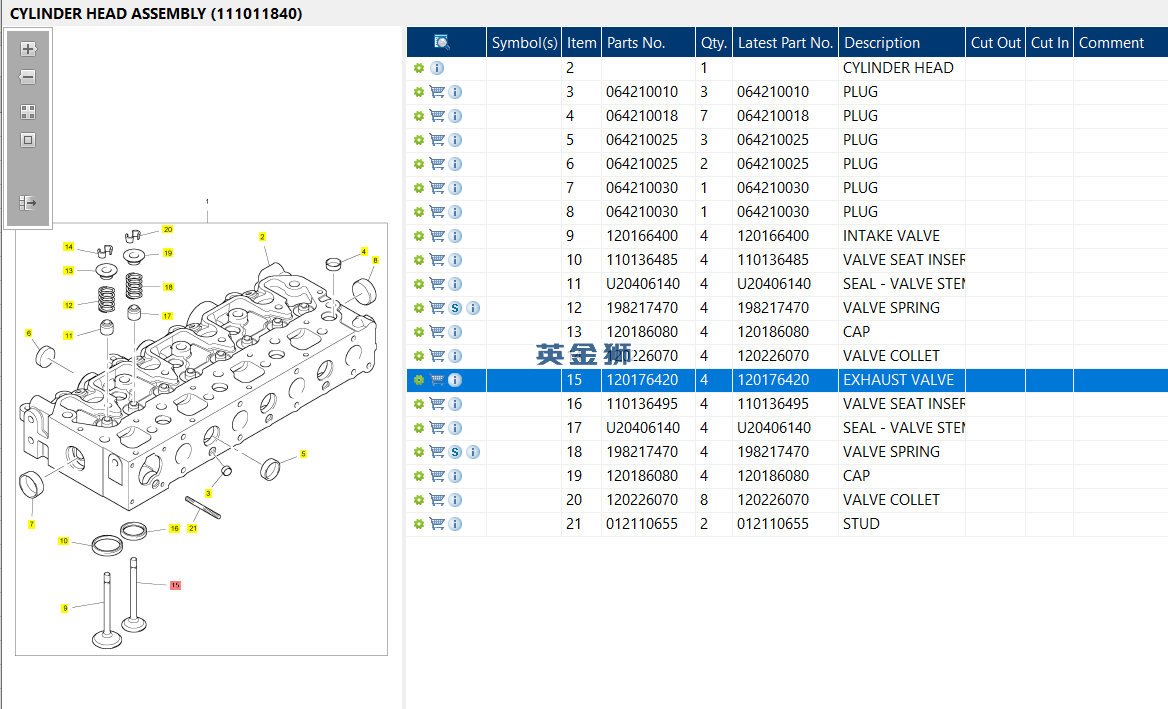Sort by Item column header
Image resolution: width=1168 pixels, height=709 pixels.
coord(581,42)
